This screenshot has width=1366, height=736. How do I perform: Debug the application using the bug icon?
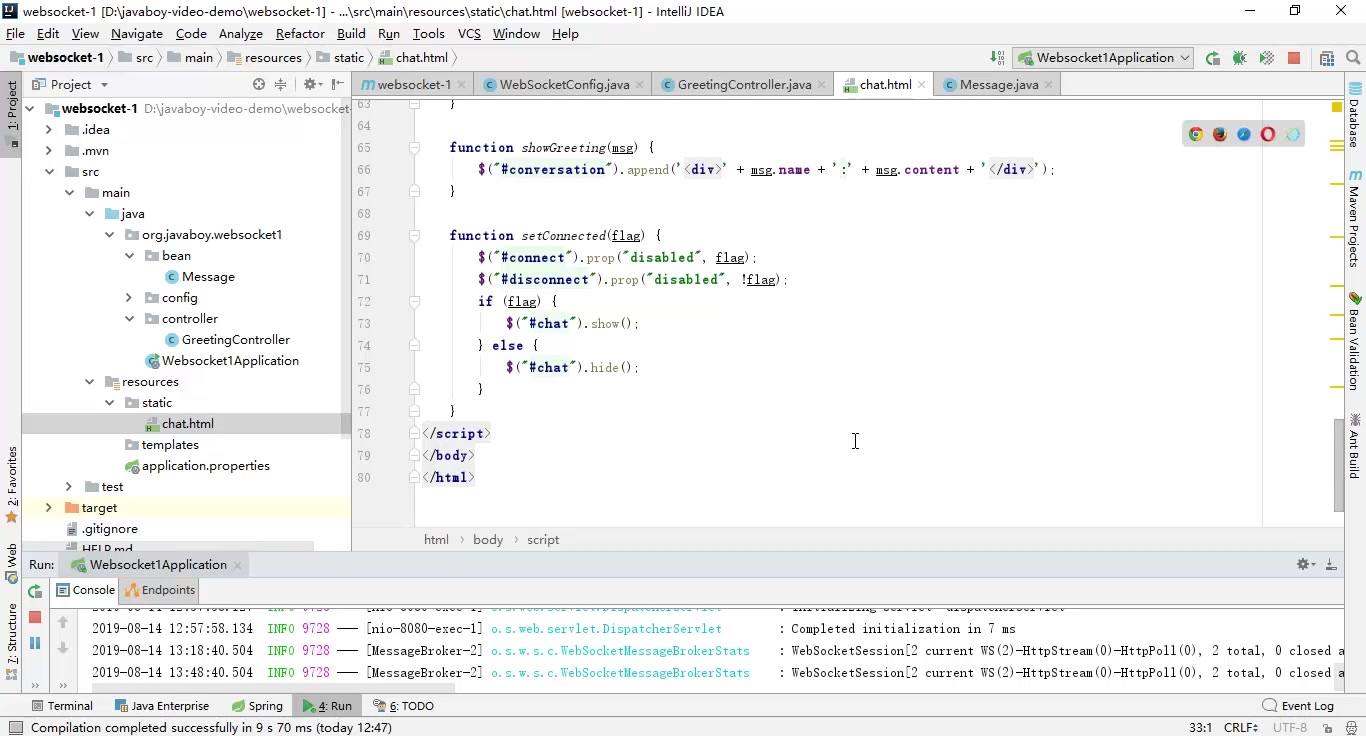(1239, 58)
